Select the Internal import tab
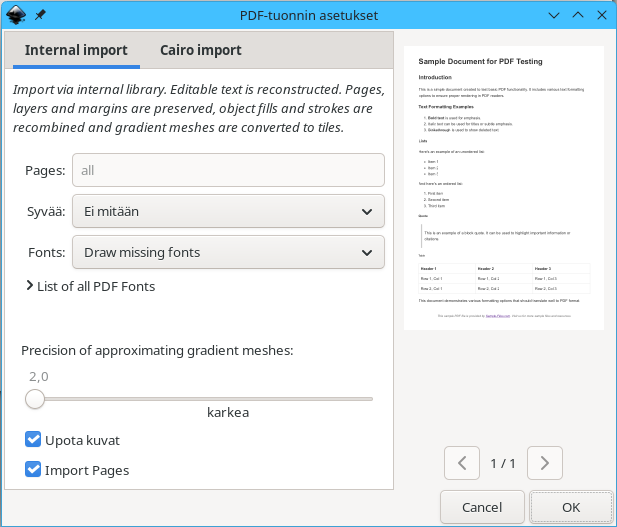The image size is (617, 527). [76, 50]
